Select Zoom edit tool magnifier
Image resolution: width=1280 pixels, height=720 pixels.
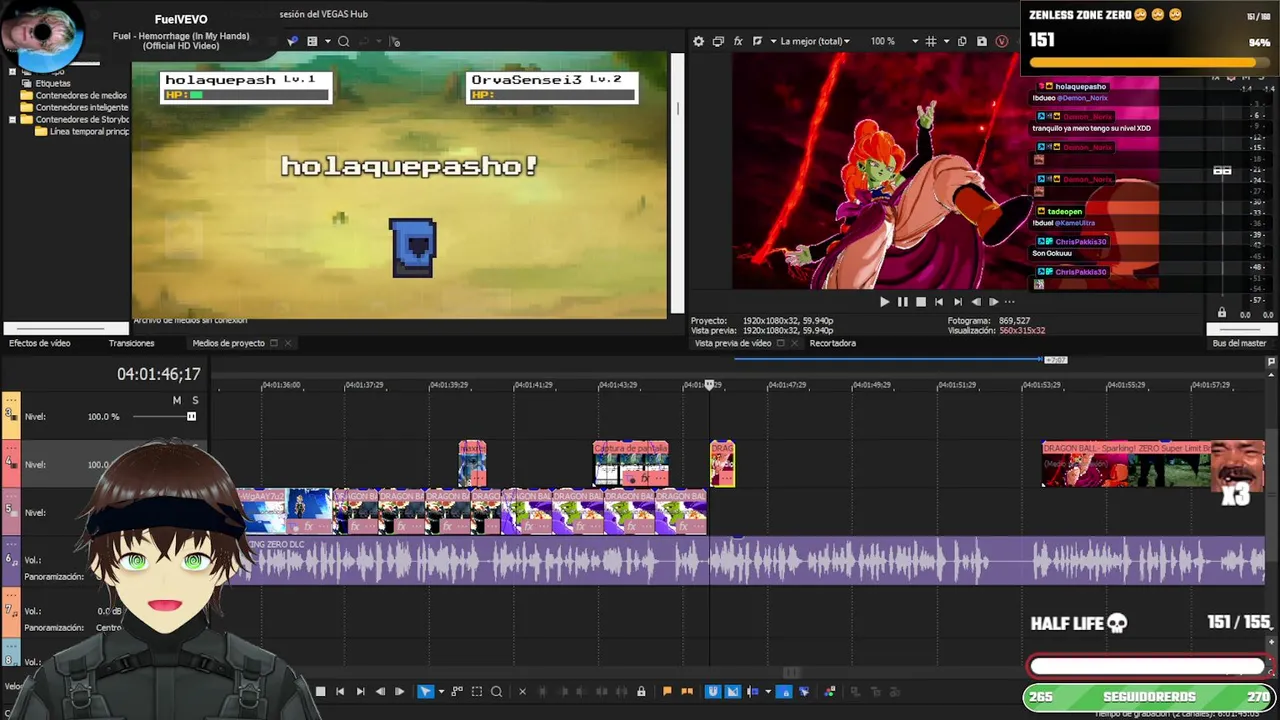(x=496, y=691)
